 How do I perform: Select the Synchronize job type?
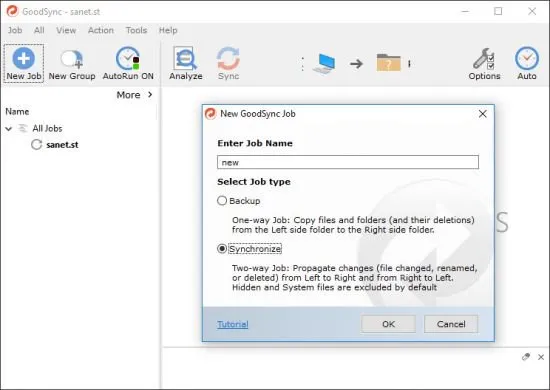tap(222, 249)
